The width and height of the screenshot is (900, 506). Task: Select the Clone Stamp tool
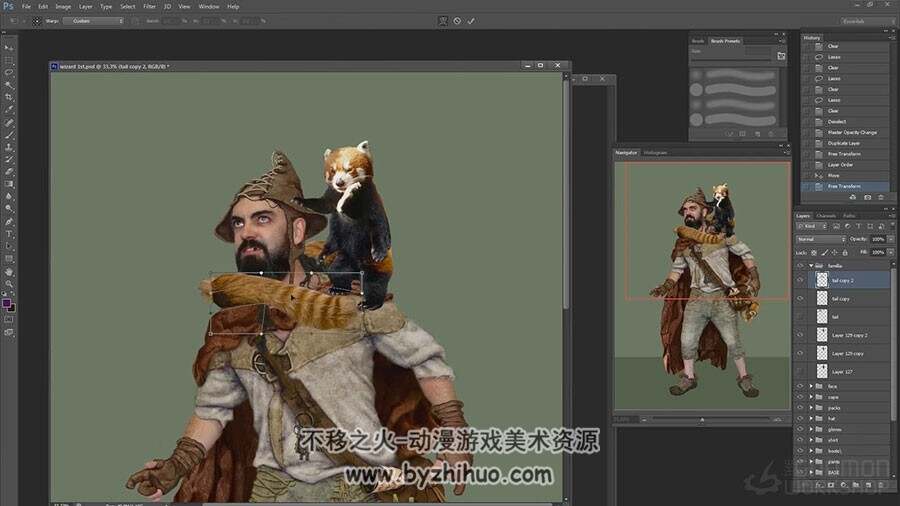click(x=9, y=147)
